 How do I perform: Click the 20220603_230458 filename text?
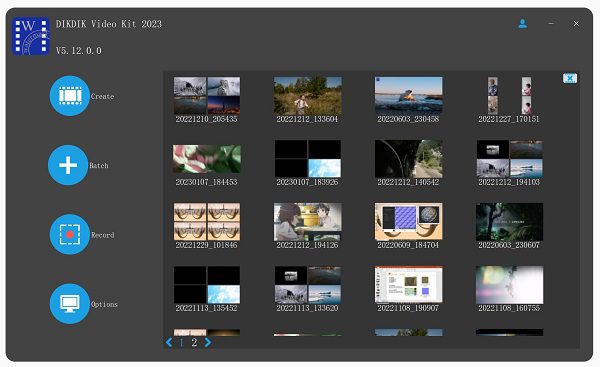pos(408,119)
